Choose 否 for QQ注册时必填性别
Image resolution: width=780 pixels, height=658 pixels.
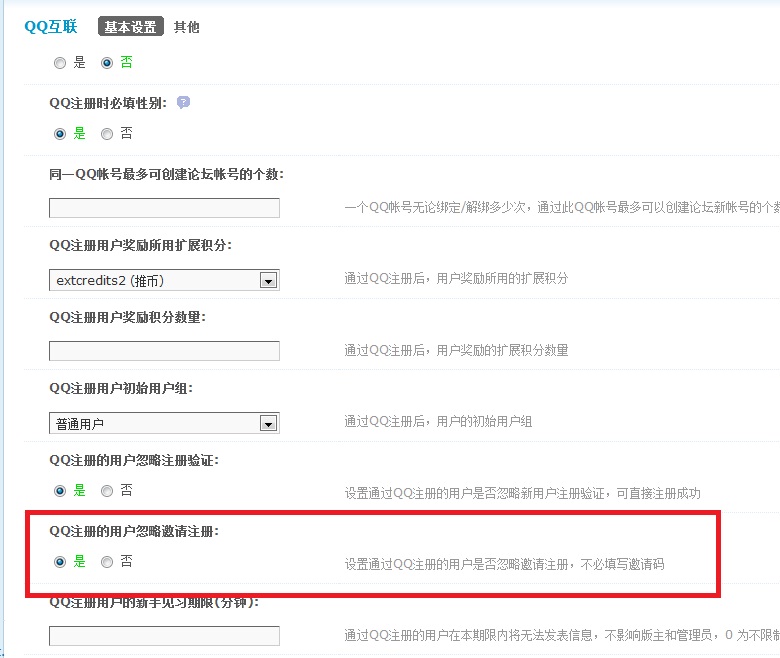107,134
